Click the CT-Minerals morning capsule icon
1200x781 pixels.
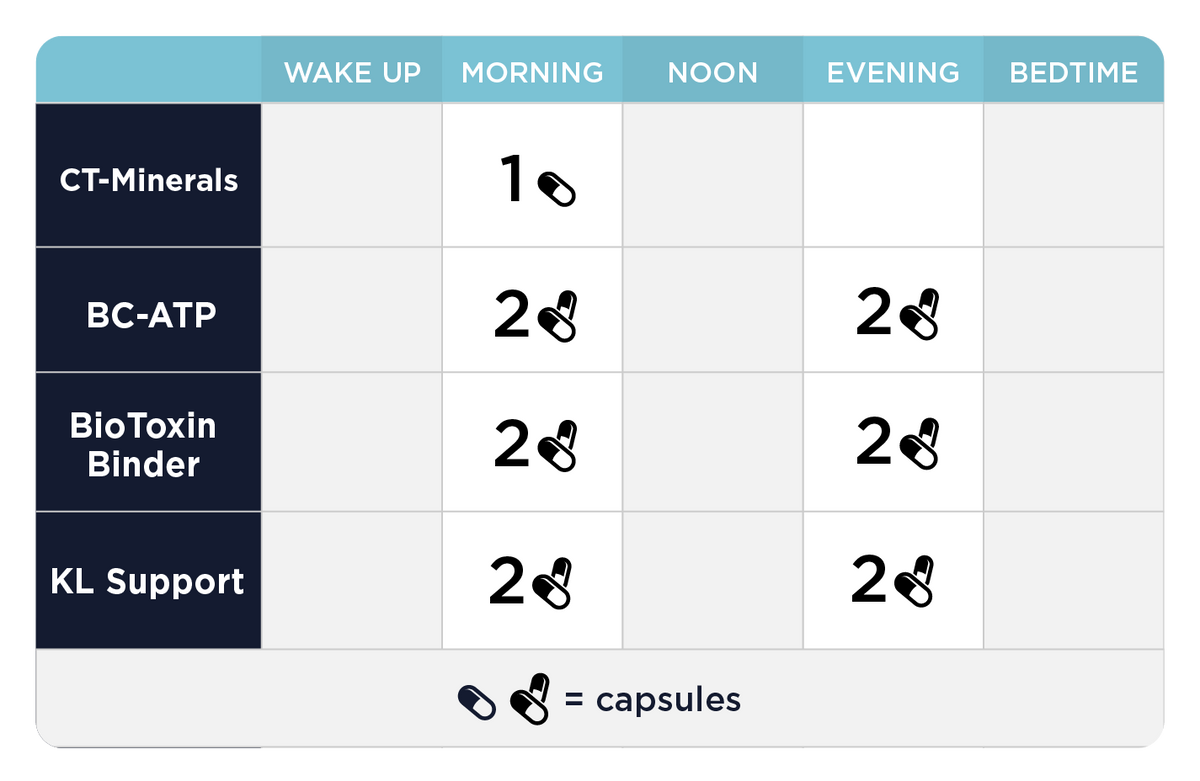[557, 188]
